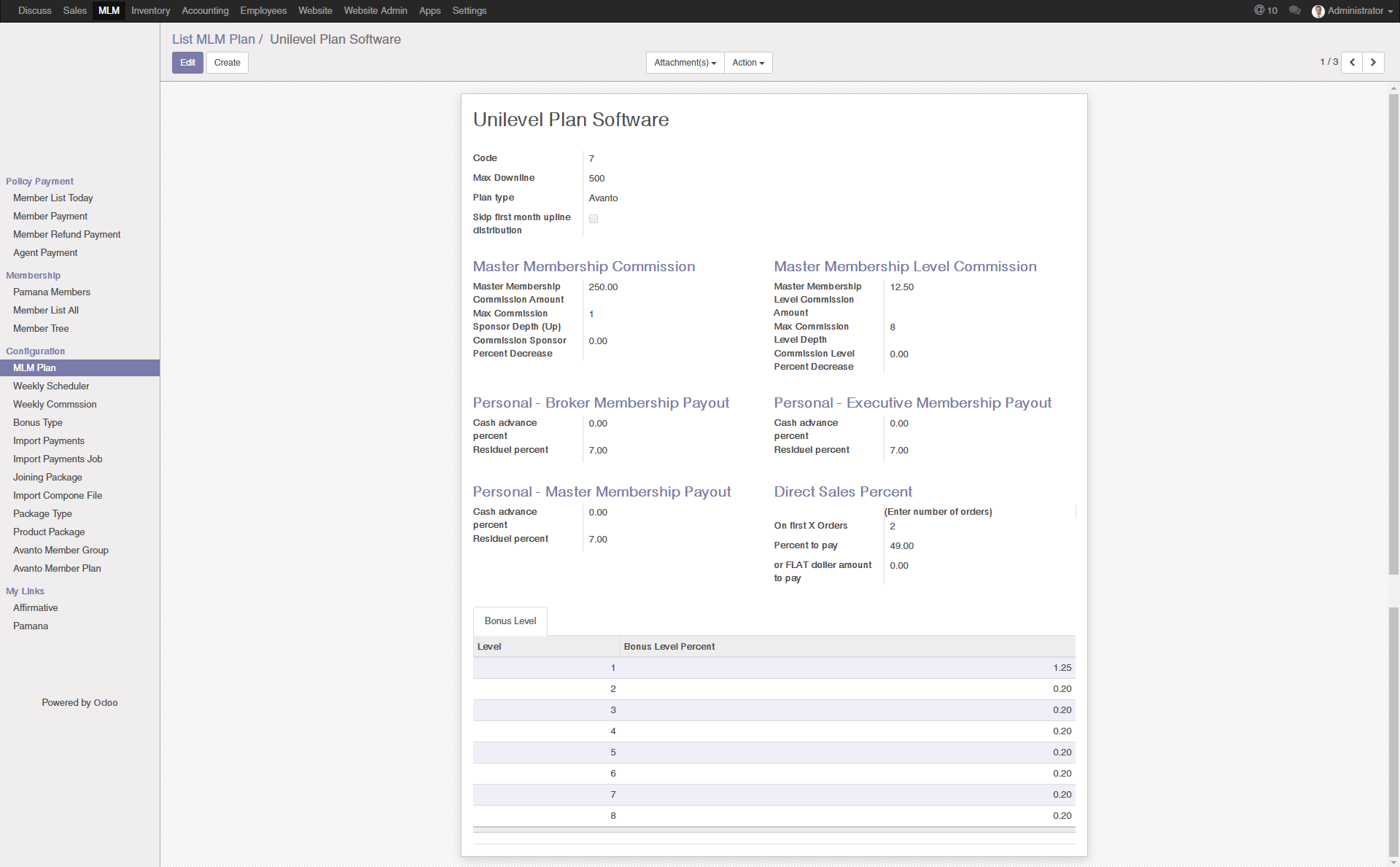Select the Member Tree sidebar item
The height and width of the screenshot is (867, 1400).
41,328
